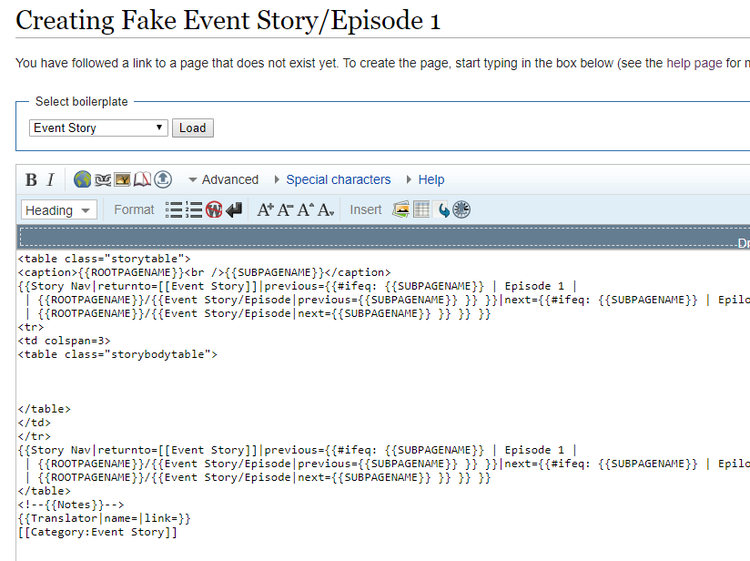Insert a bulleted list
The height and width of the screenshot is (561, 750).
click(174, 210)
